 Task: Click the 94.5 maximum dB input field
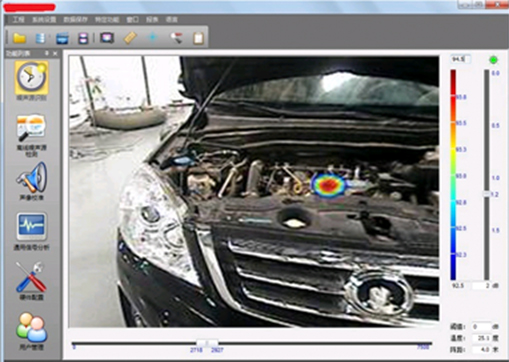(460, 59)
